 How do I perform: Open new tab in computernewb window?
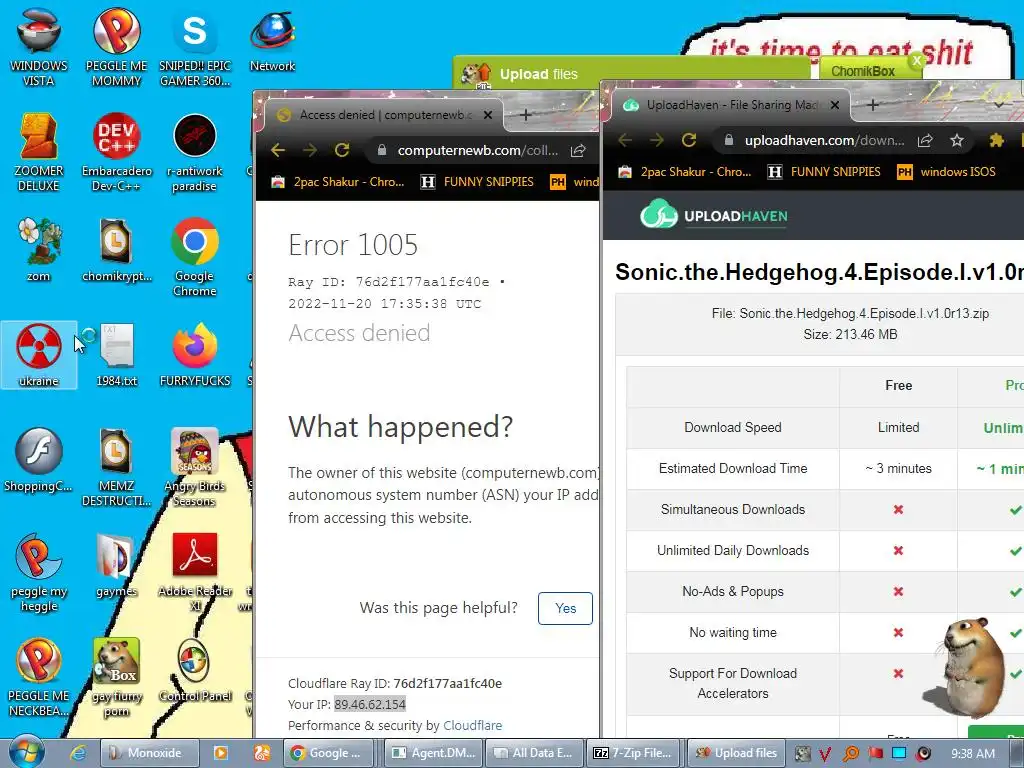[x=525, y=115]
